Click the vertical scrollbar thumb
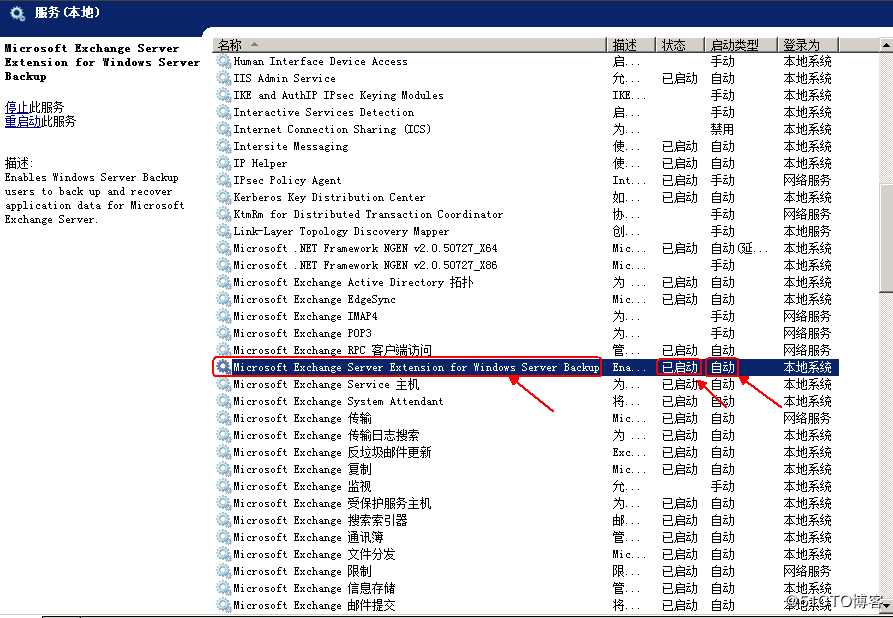This screenshot has width=893, height=618. [886, 240]
